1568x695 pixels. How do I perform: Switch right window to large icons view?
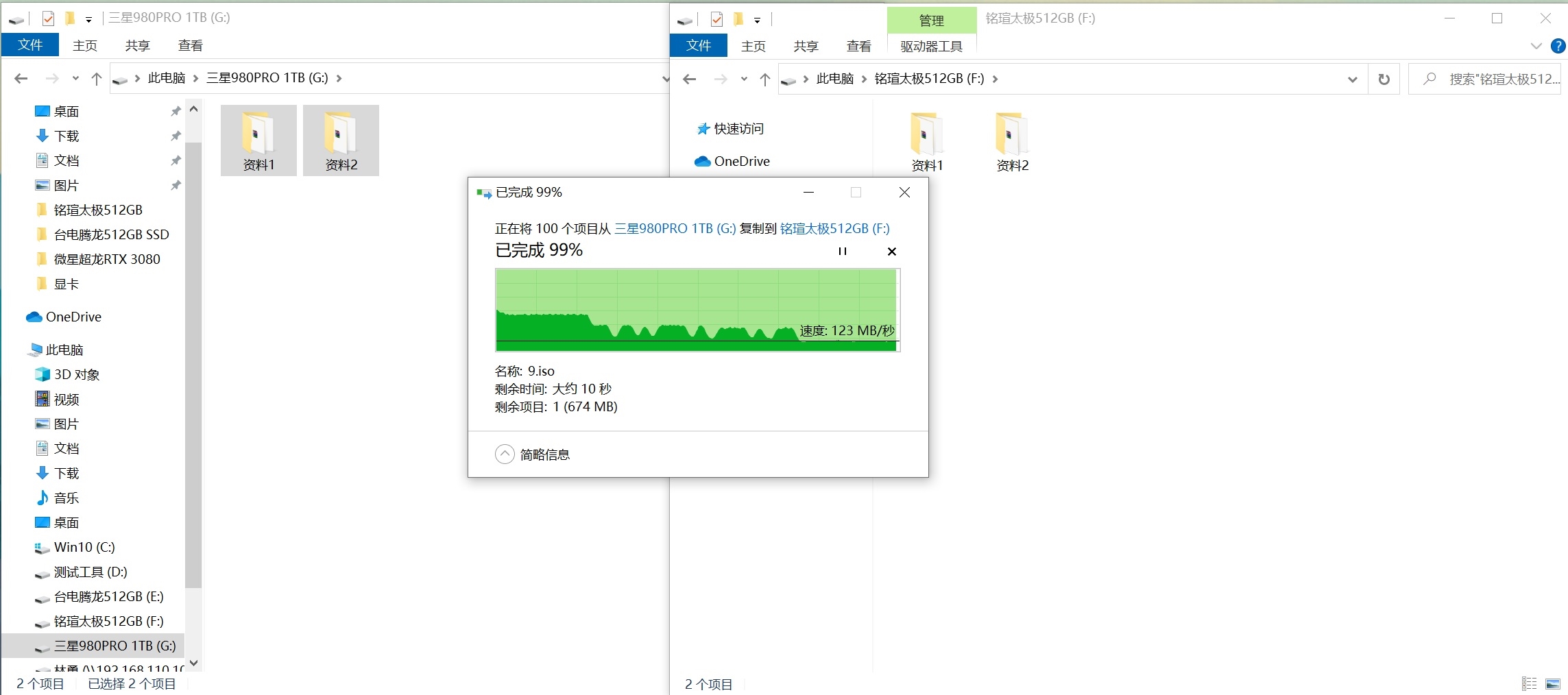1553,683
